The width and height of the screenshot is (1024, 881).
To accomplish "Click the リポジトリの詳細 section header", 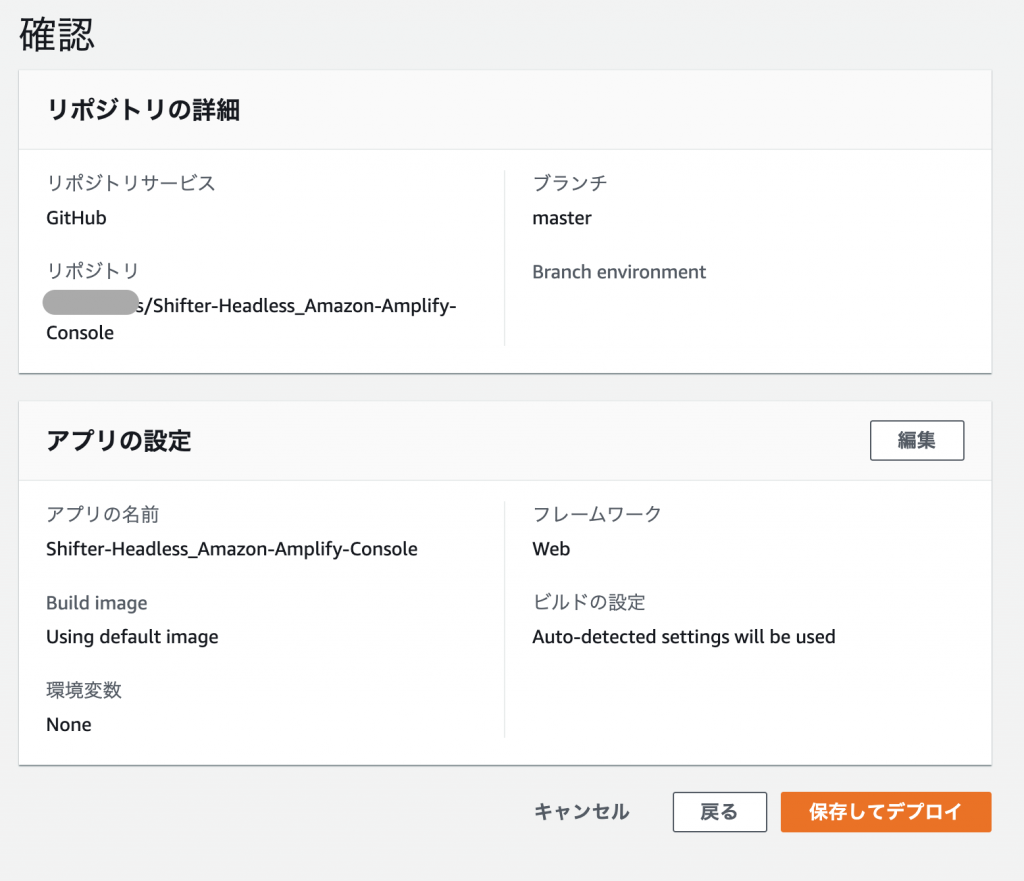I will pyautogui.click(x=143, y=110).
